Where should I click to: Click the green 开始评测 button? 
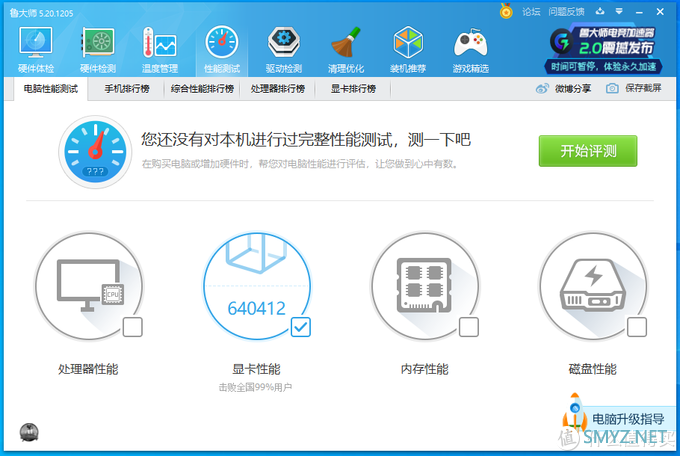click(588, 151)
